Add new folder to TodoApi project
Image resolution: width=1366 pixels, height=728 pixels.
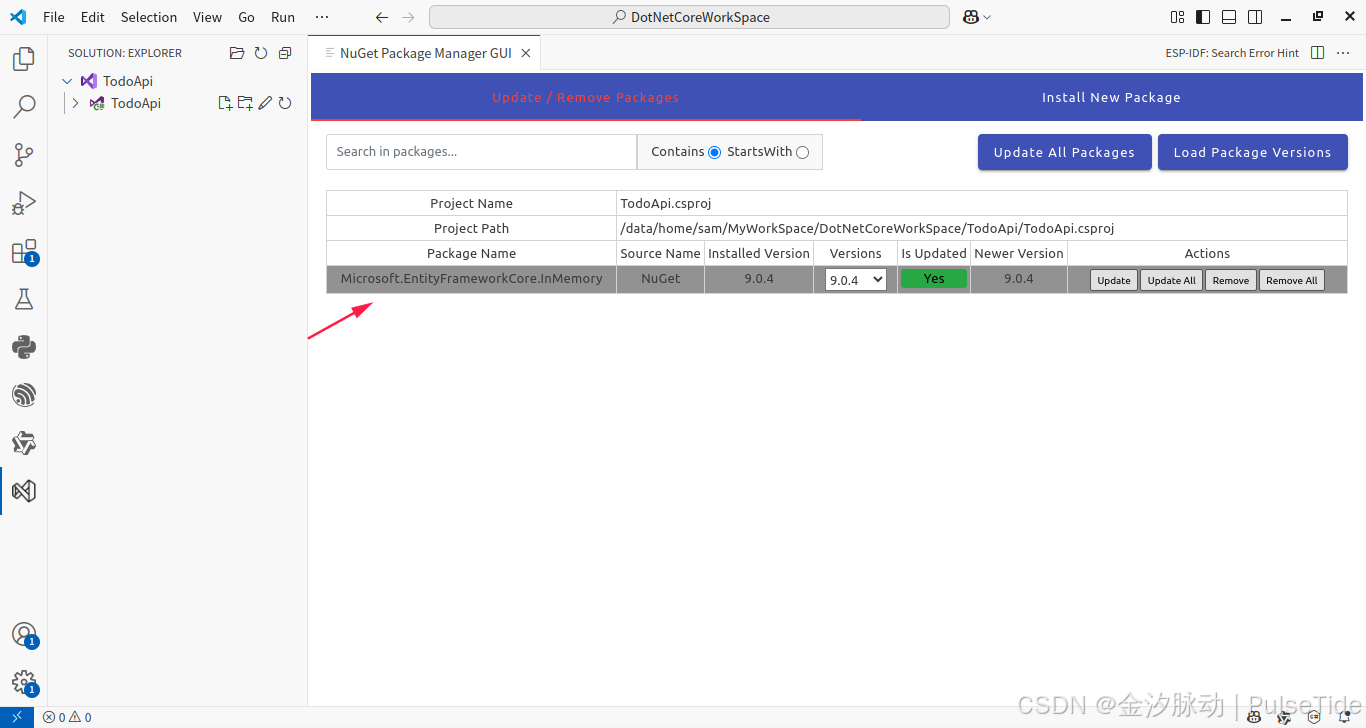[245, 103]
